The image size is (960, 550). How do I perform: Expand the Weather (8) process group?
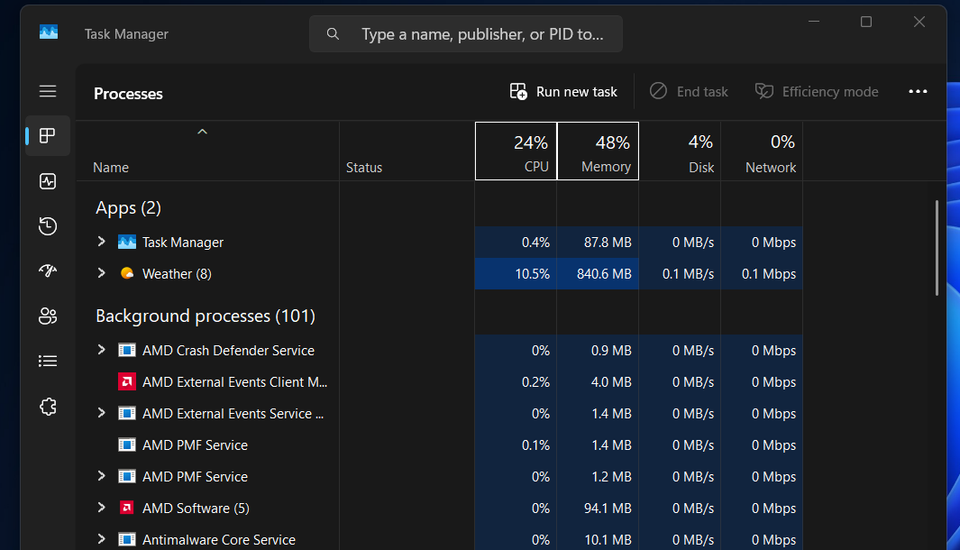(x=102, y=273)
